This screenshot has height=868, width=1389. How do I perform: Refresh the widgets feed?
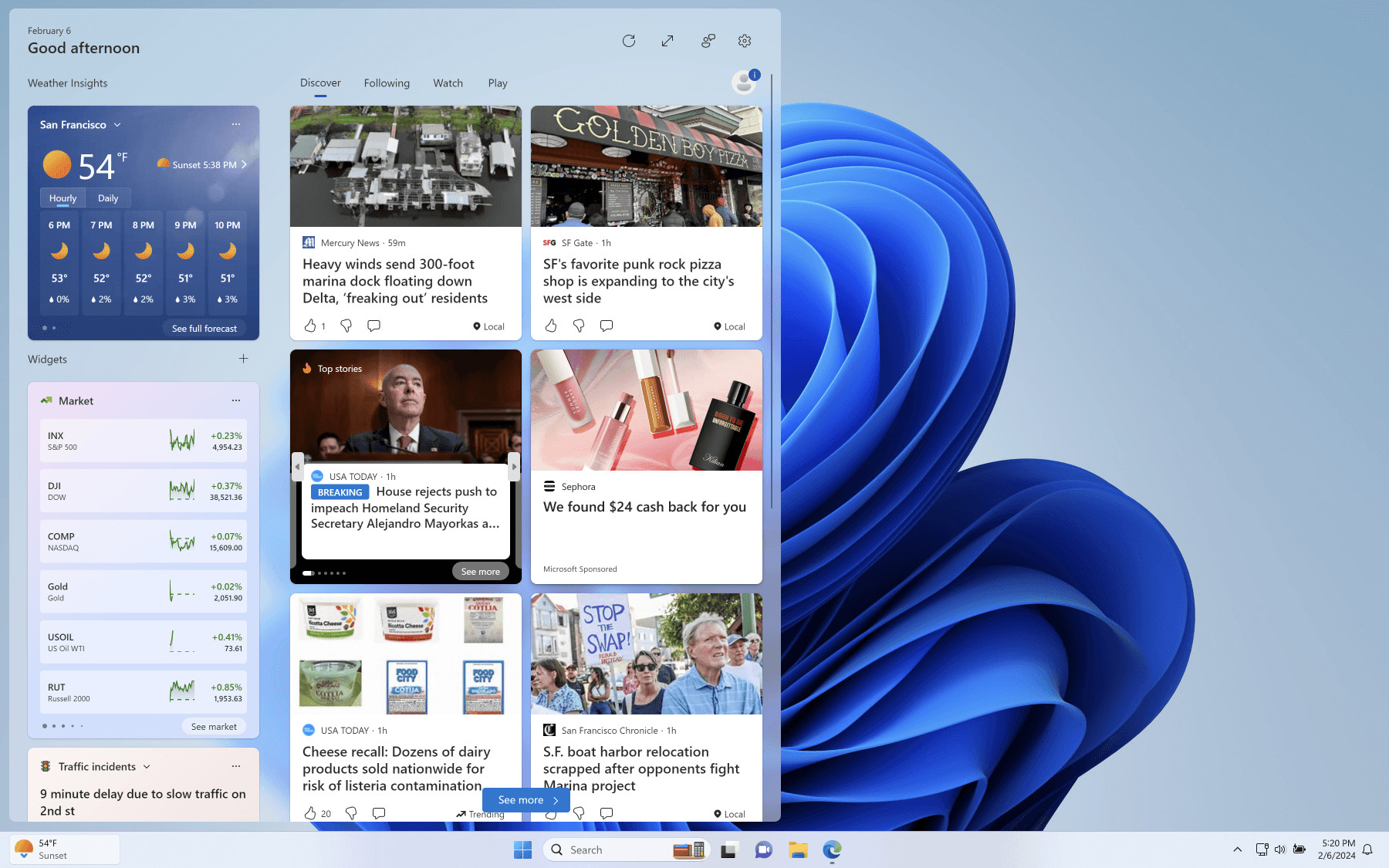pos(629,41)
